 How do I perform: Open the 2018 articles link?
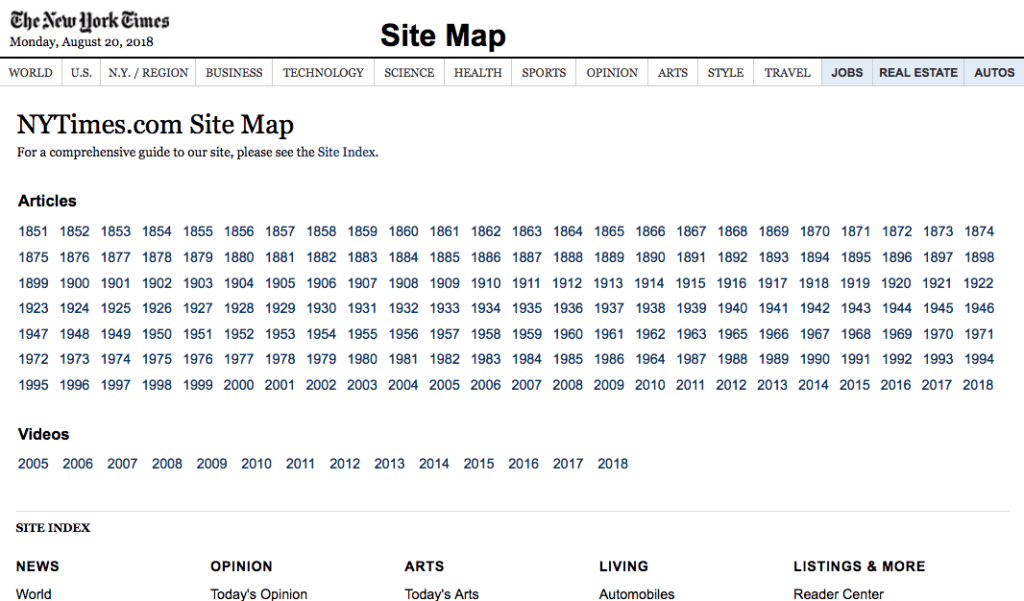point(978,385)
